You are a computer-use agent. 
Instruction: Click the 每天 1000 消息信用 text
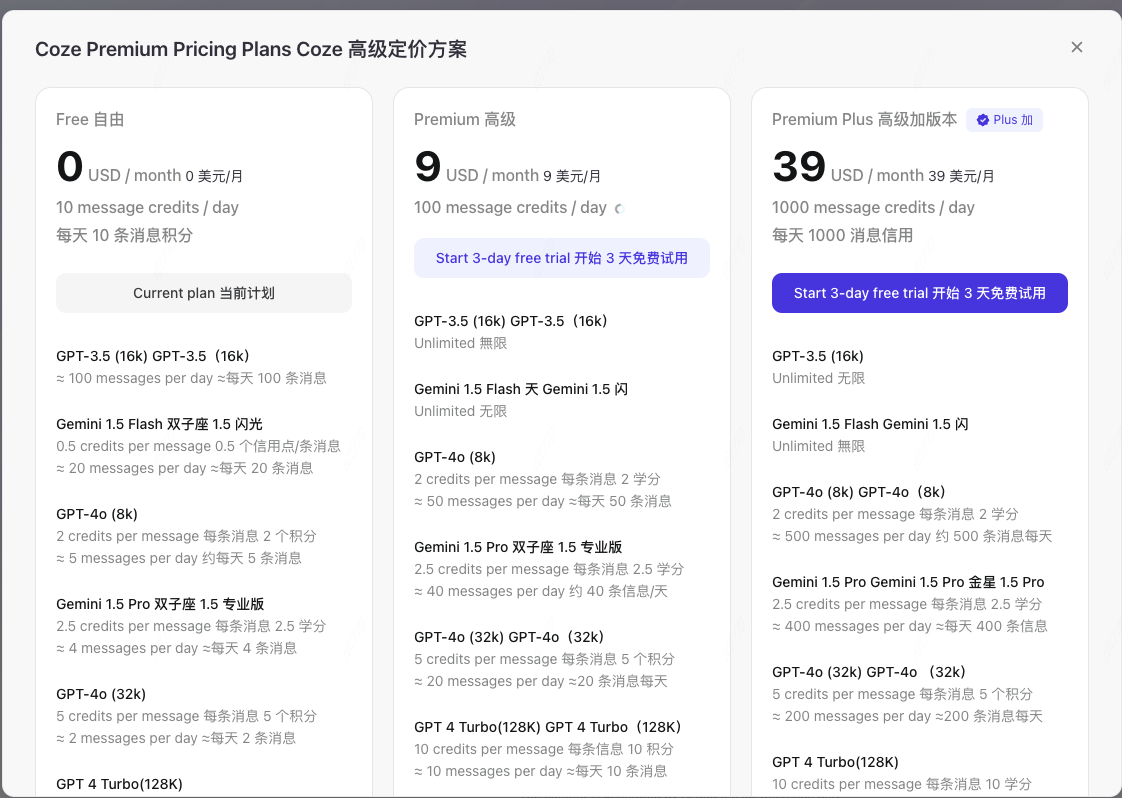(842, 235)
